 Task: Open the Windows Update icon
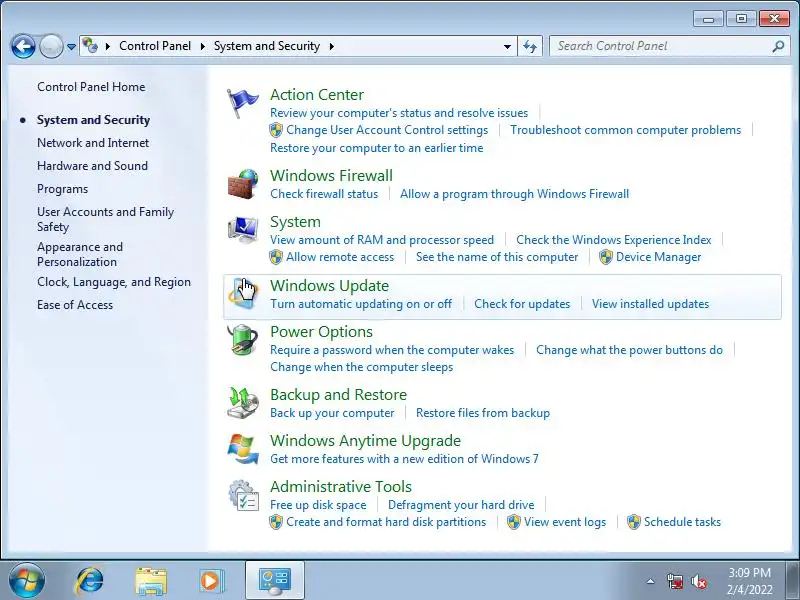(243, 294)
